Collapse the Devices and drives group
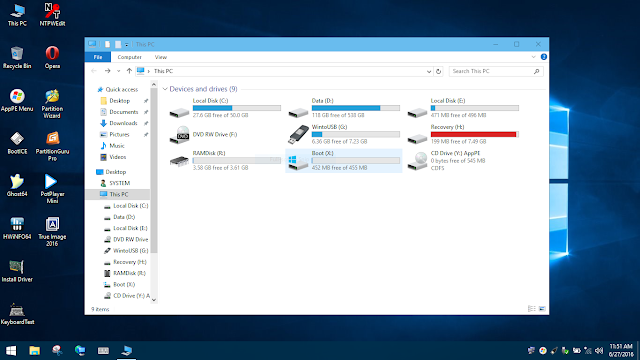640x360 pixels. tap(165, 89)
